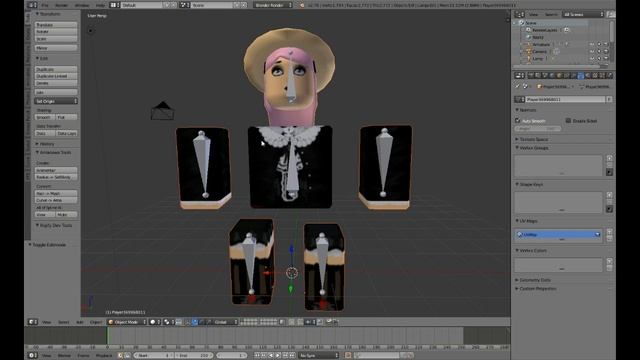The width and height of the screenshot is (640, 360).
Task: Open the UVMap options dropdown arrow
Action: 598,235
